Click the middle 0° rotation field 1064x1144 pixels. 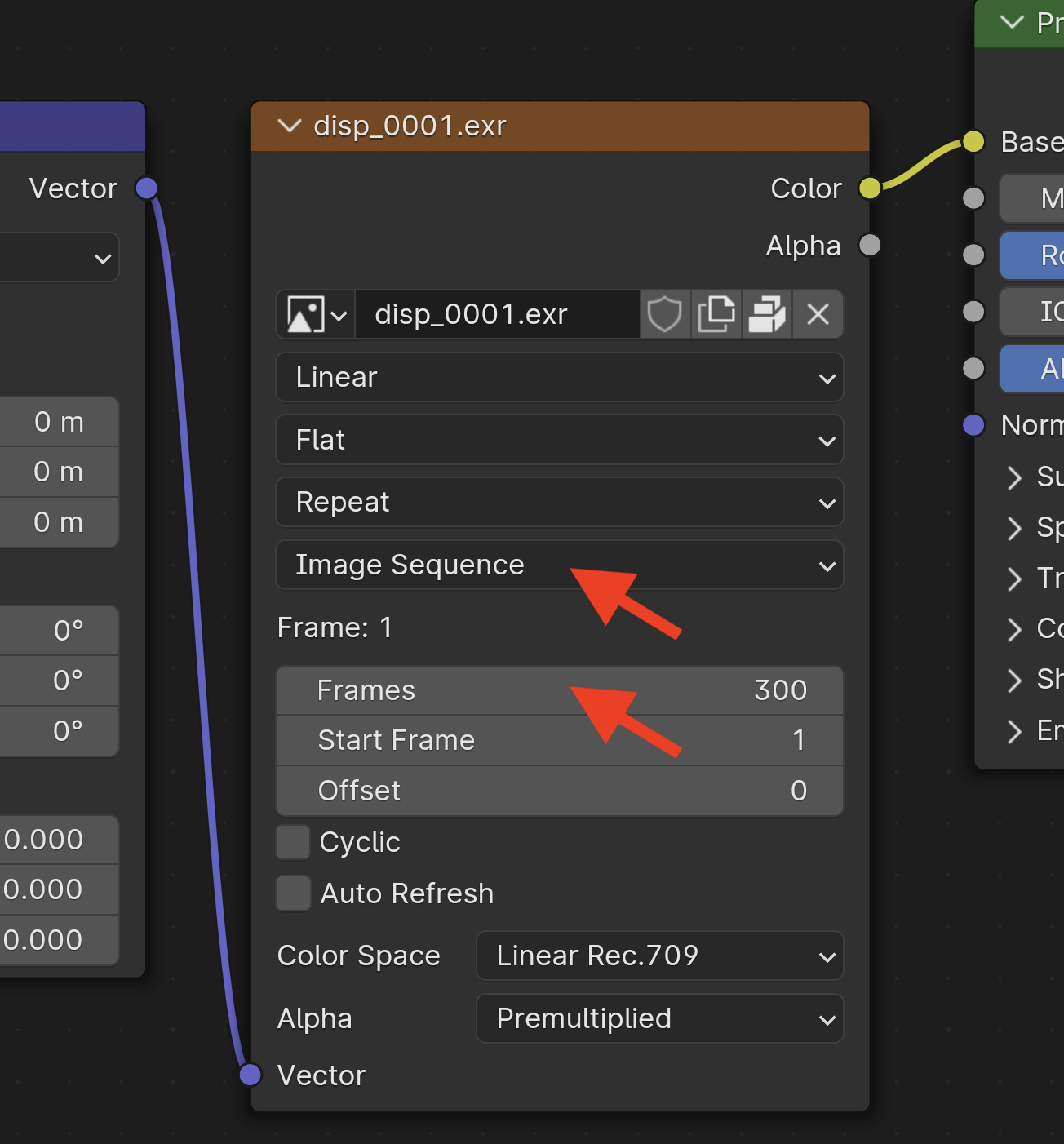(59, 681)
